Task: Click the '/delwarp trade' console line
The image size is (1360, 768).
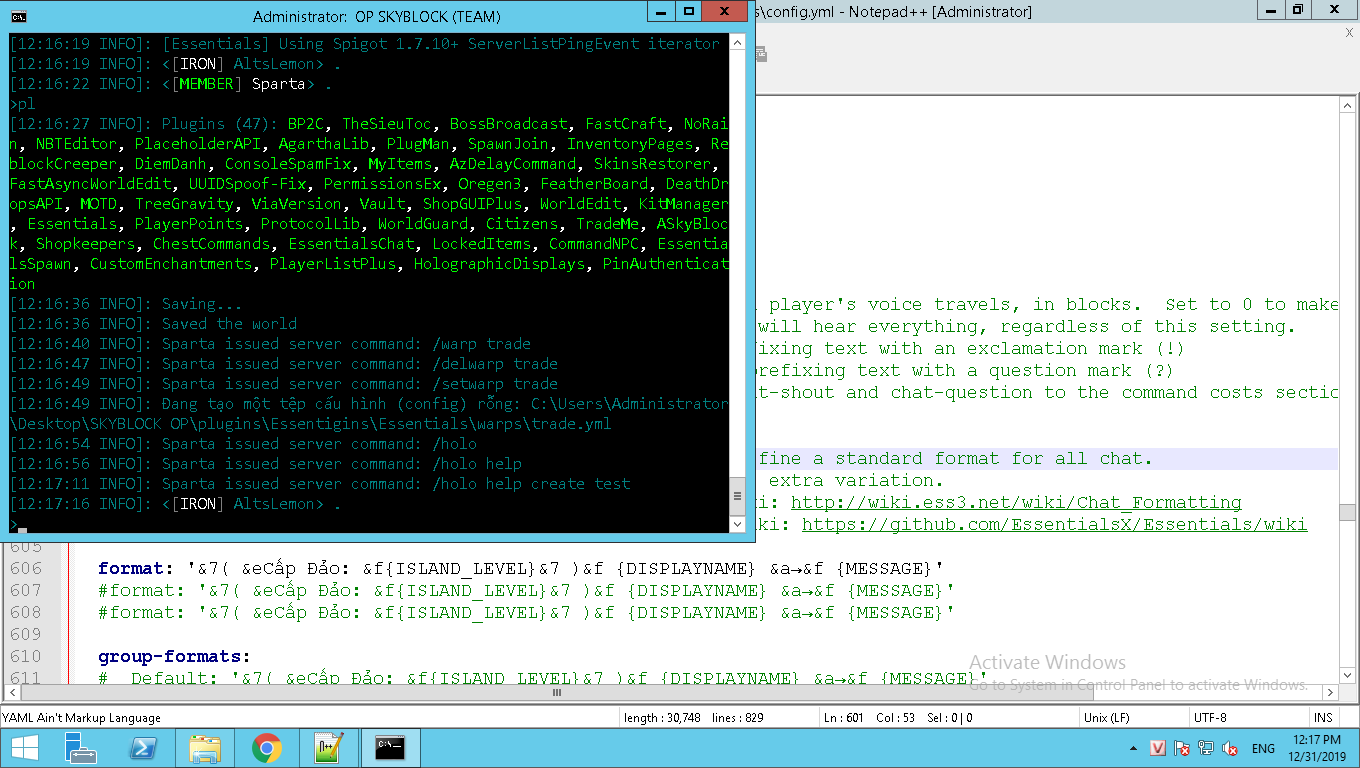Action: click(284, 364)
